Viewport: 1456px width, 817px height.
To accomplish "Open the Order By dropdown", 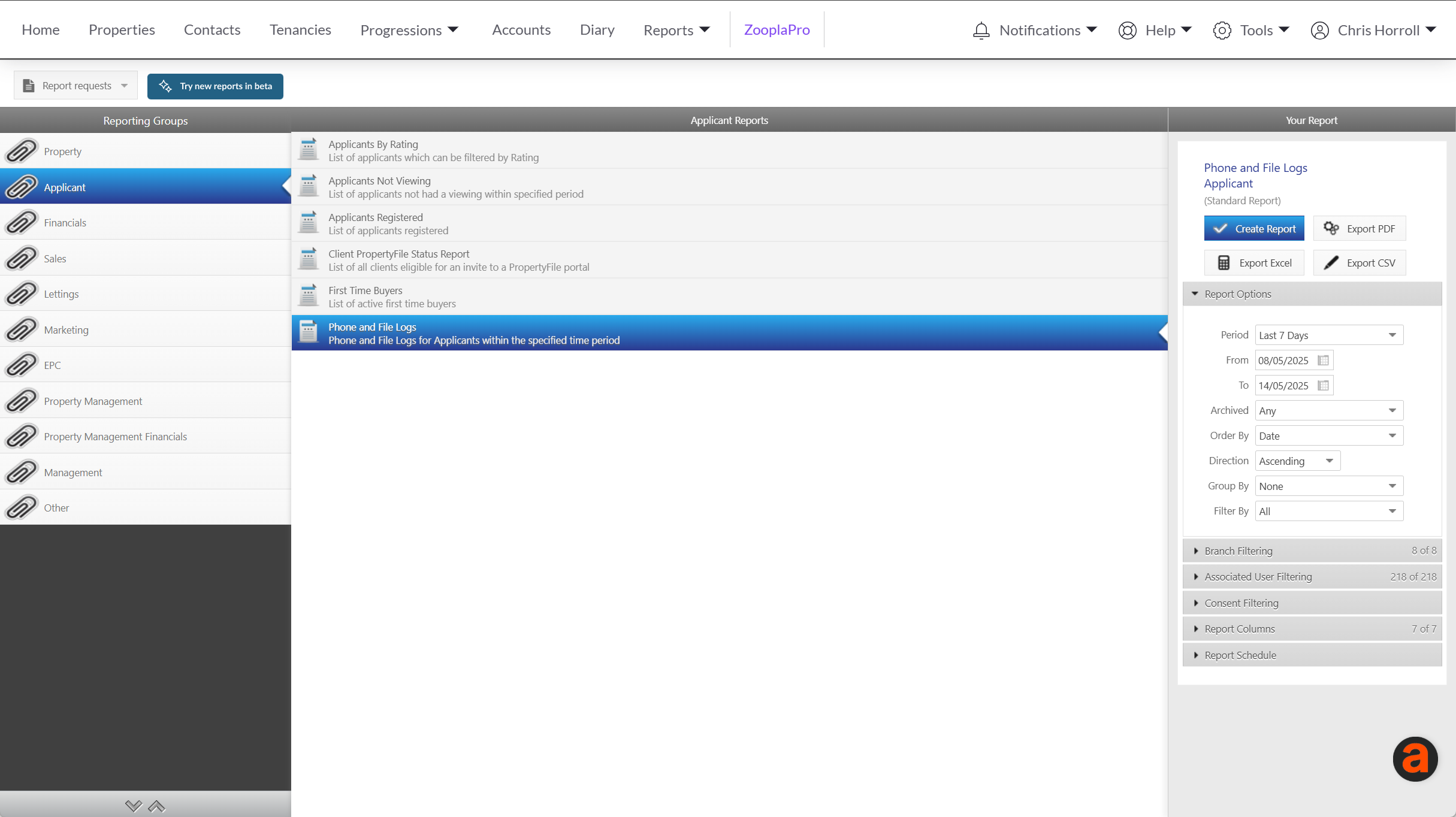I will coord(1329,435).
